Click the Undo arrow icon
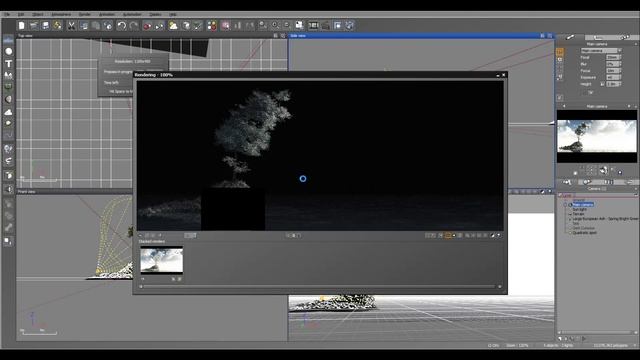Image resolution: width=640 pixels, height=360 pixels. pyautogui.click(x=122, y=26)
